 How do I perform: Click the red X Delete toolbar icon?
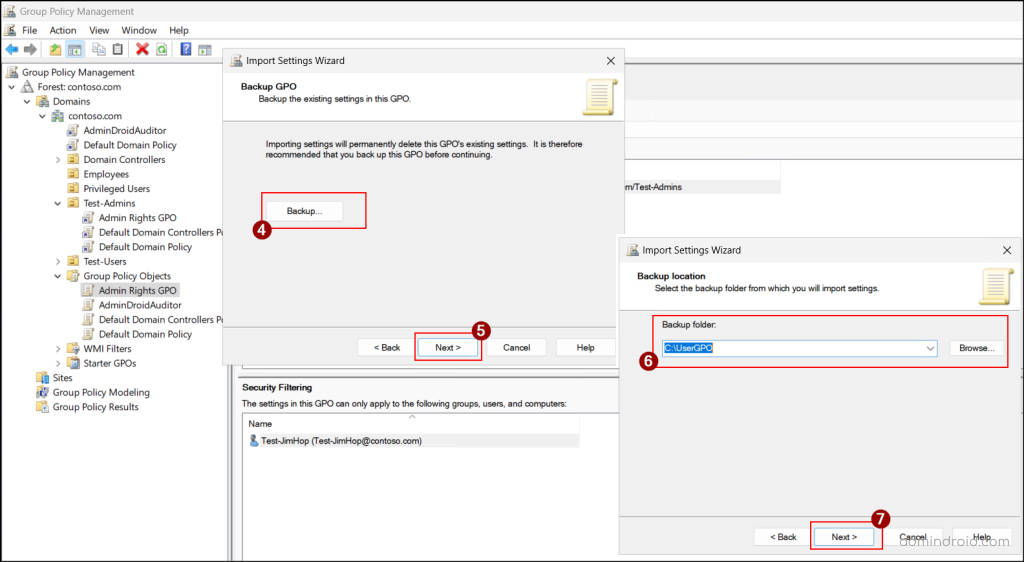[x=142, y=49]
